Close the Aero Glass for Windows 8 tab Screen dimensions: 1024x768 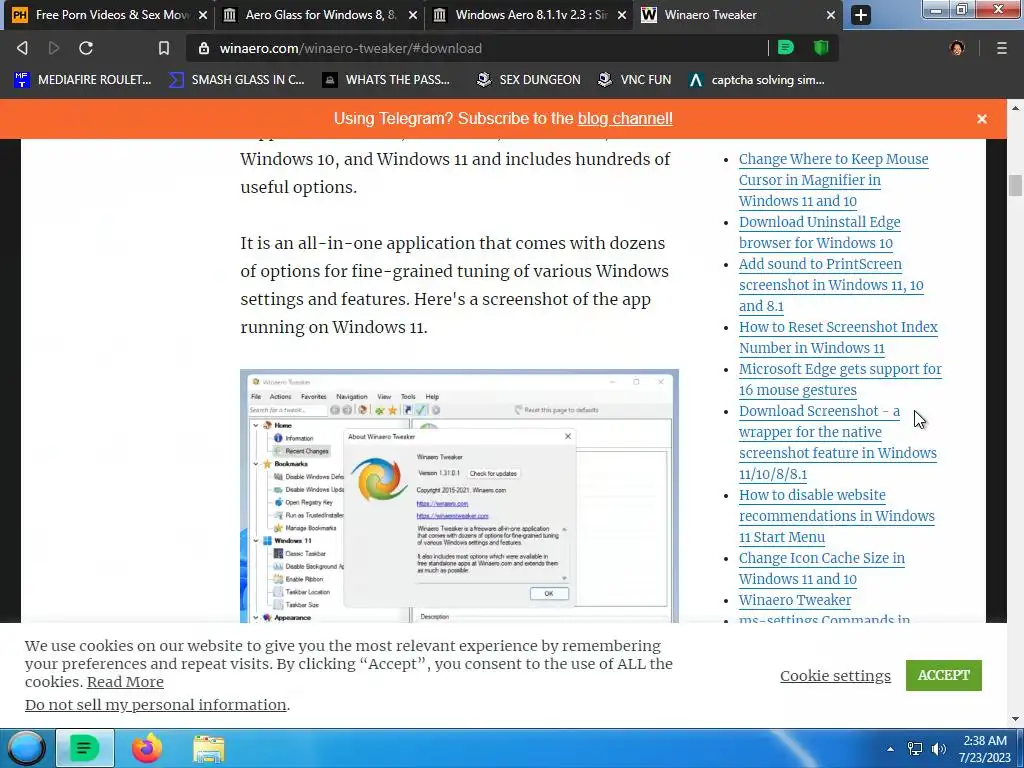[413, 15]
